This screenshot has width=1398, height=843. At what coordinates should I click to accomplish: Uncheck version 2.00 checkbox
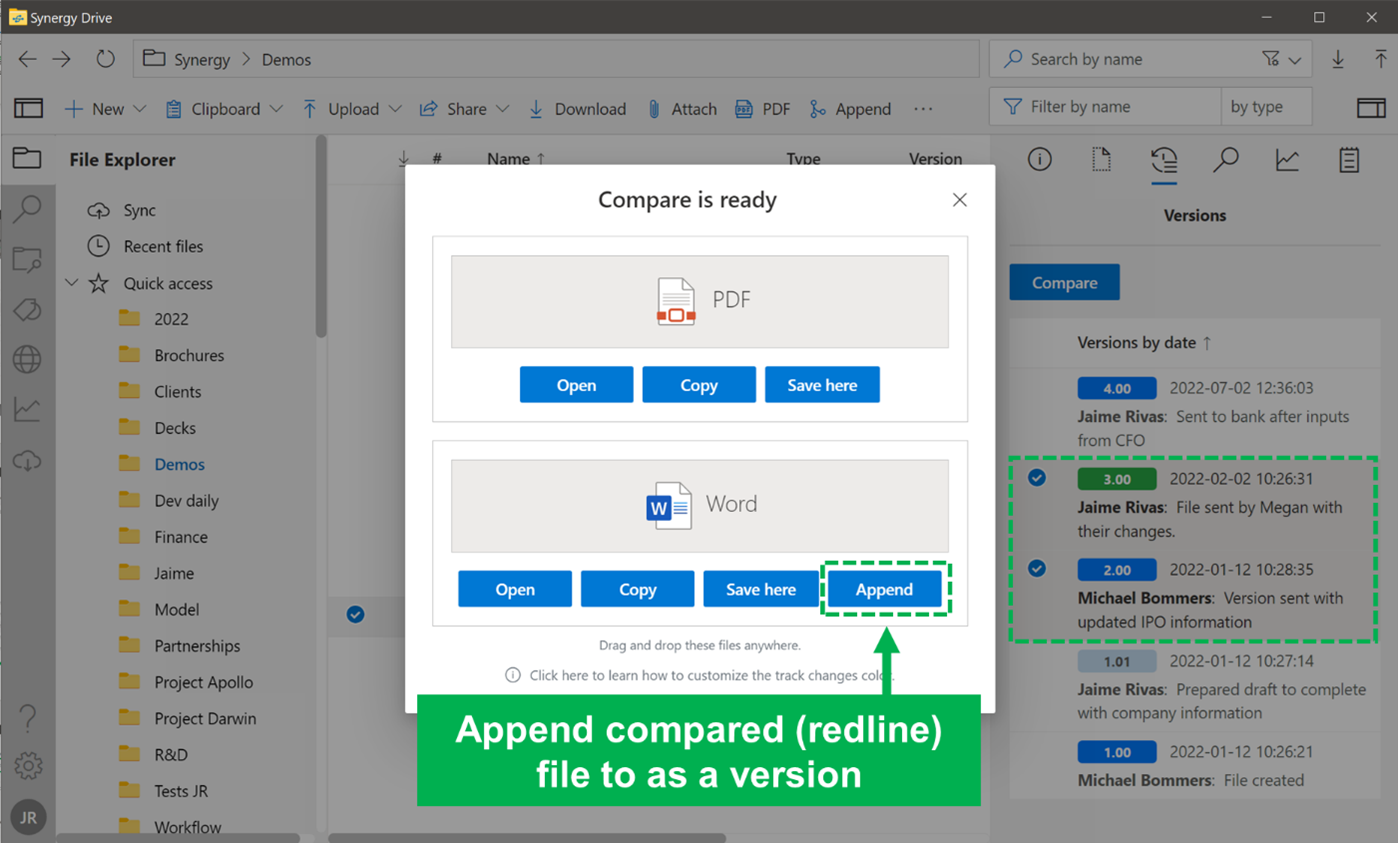pos(1037,569)
